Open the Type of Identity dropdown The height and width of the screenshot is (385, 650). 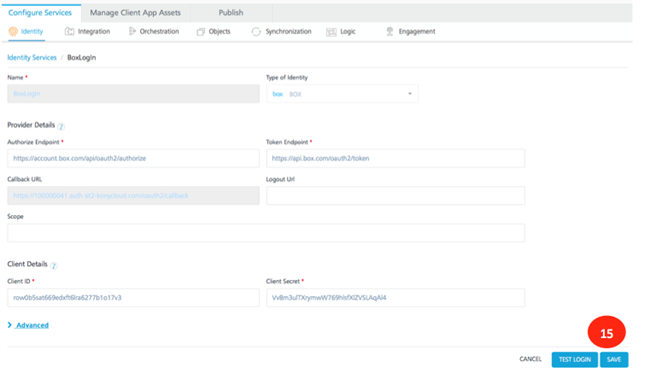(342, 94)
